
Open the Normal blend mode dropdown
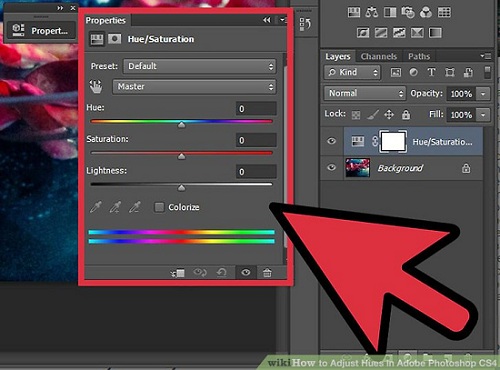[x=364, y=93]
